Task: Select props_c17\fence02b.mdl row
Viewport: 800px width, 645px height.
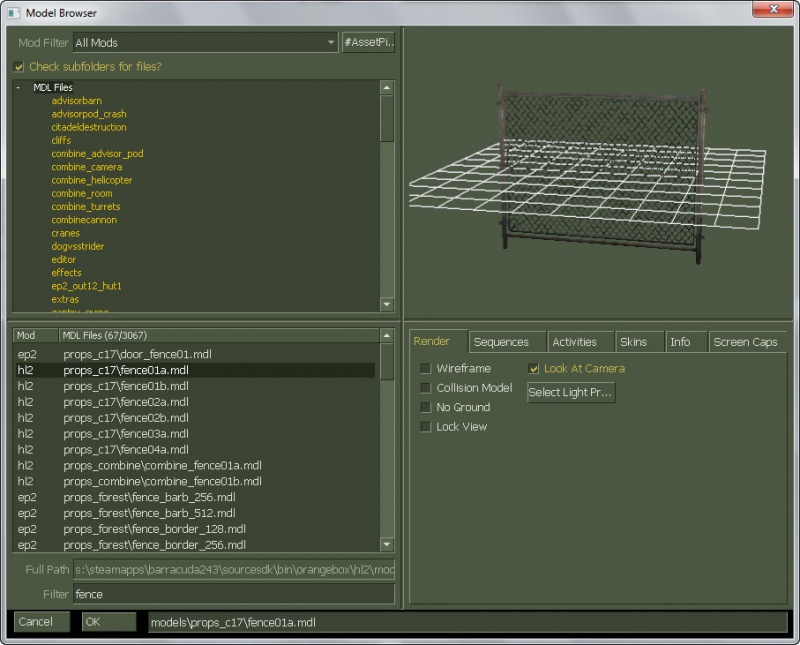Action: click(x=196, y=417)
